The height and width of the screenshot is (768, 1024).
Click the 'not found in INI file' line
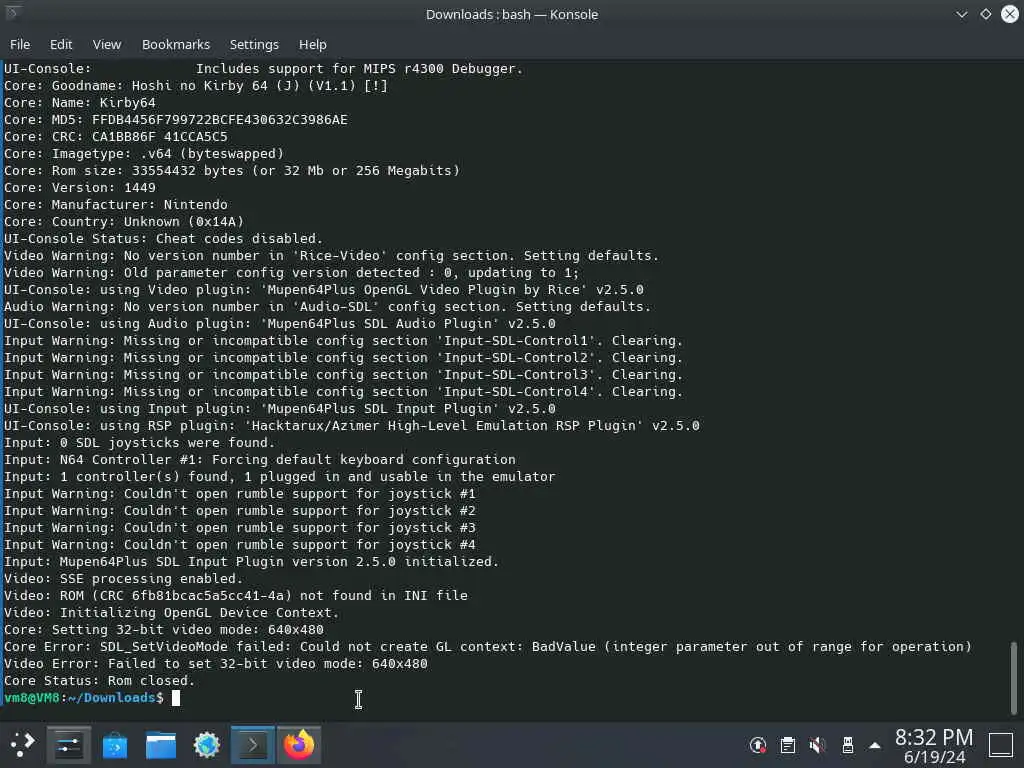(x=236, y=596)
